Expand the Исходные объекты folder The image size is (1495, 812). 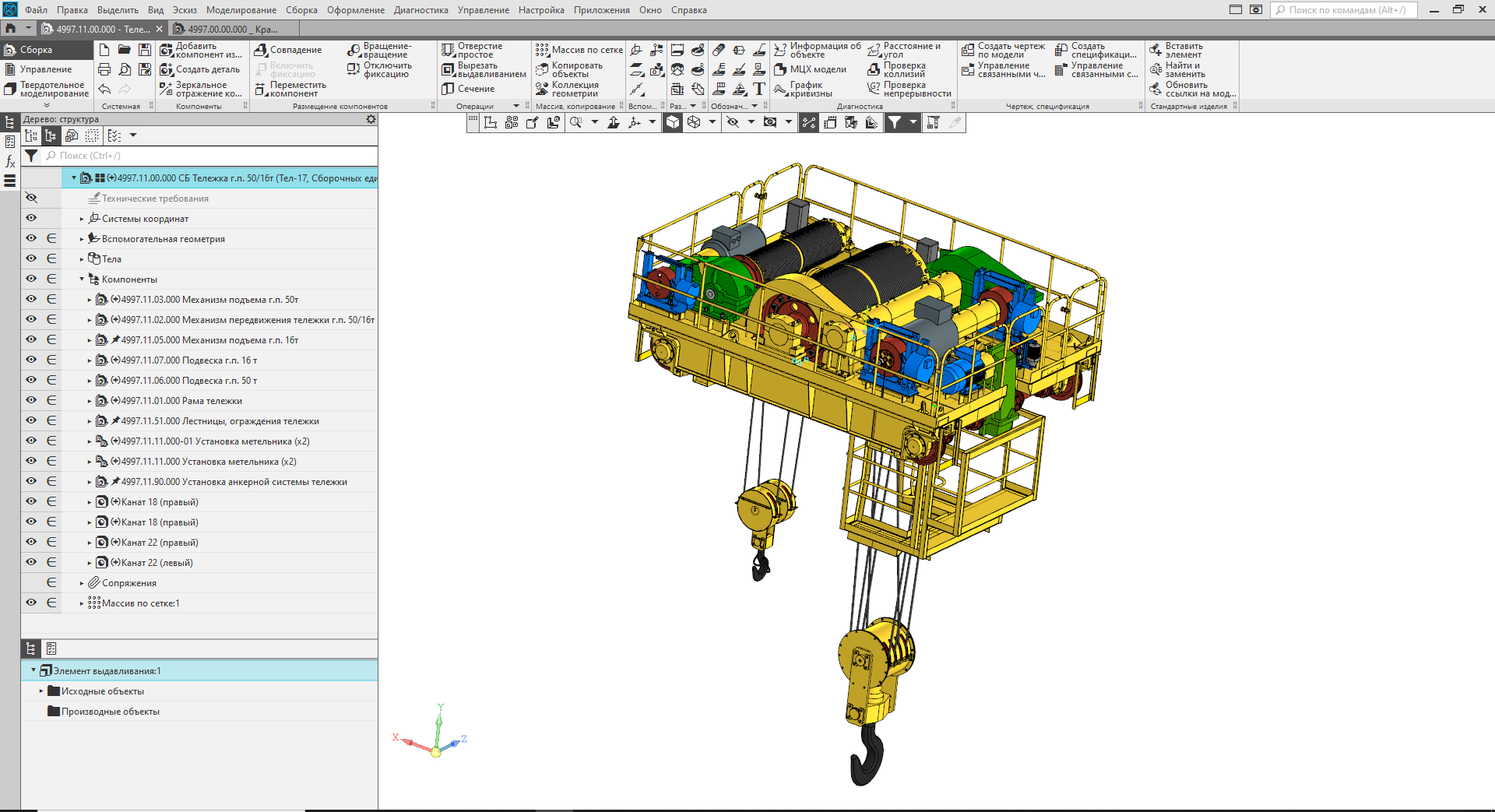(41, 691)
